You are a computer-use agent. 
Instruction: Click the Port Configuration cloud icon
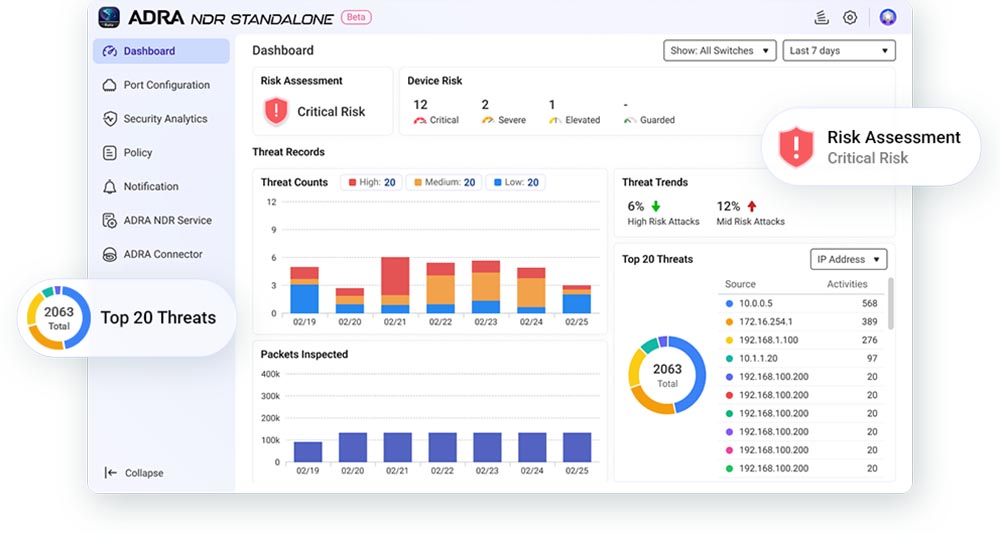pyautogui.click(x=109, y=85)
